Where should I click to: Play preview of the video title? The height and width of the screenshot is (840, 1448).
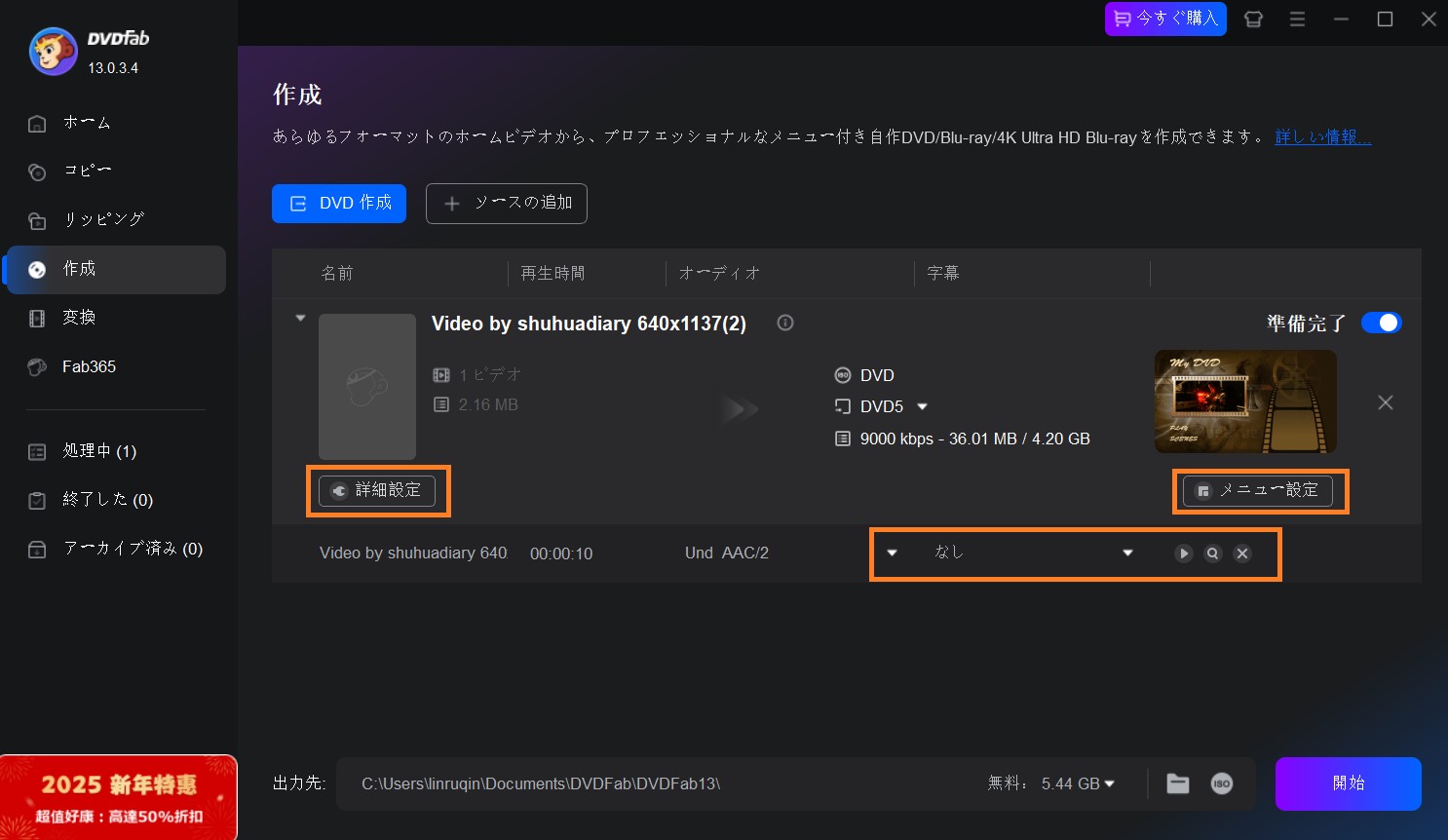(1184, 554)
